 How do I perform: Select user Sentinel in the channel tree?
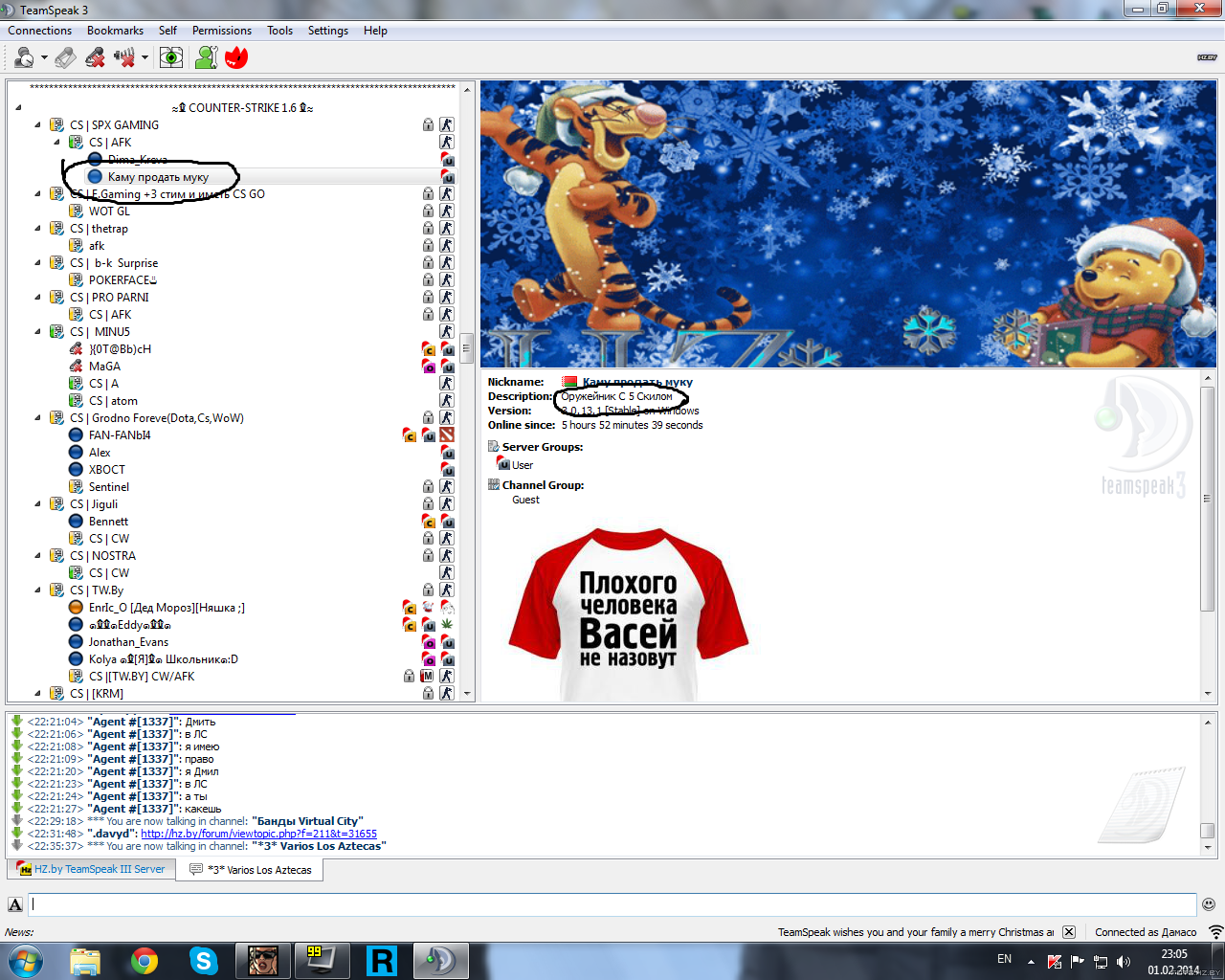(109, 487)
